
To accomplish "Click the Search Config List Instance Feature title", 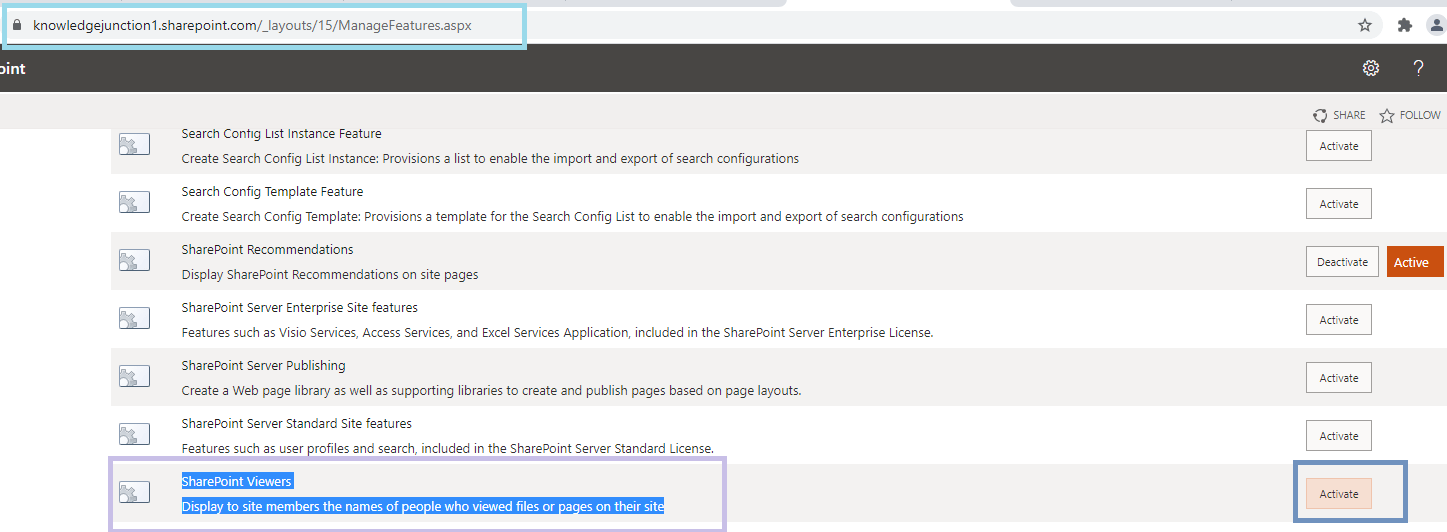I will pos(281,134).
